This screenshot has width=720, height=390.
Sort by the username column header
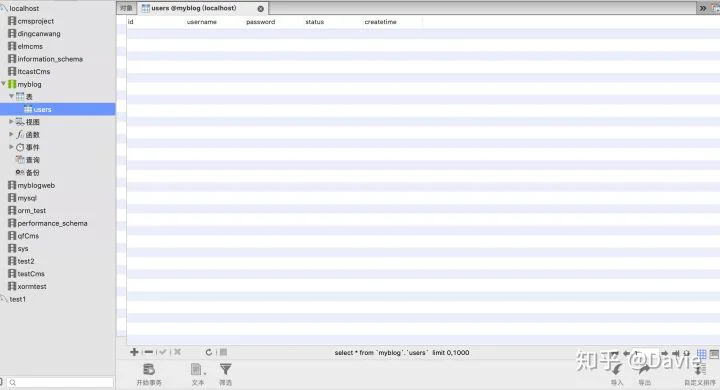pos(202,22)
